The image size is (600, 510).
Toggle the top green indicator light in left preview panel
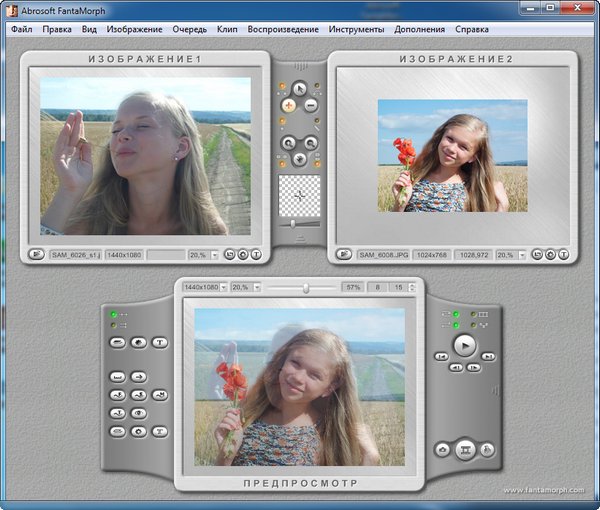point(115,316)
